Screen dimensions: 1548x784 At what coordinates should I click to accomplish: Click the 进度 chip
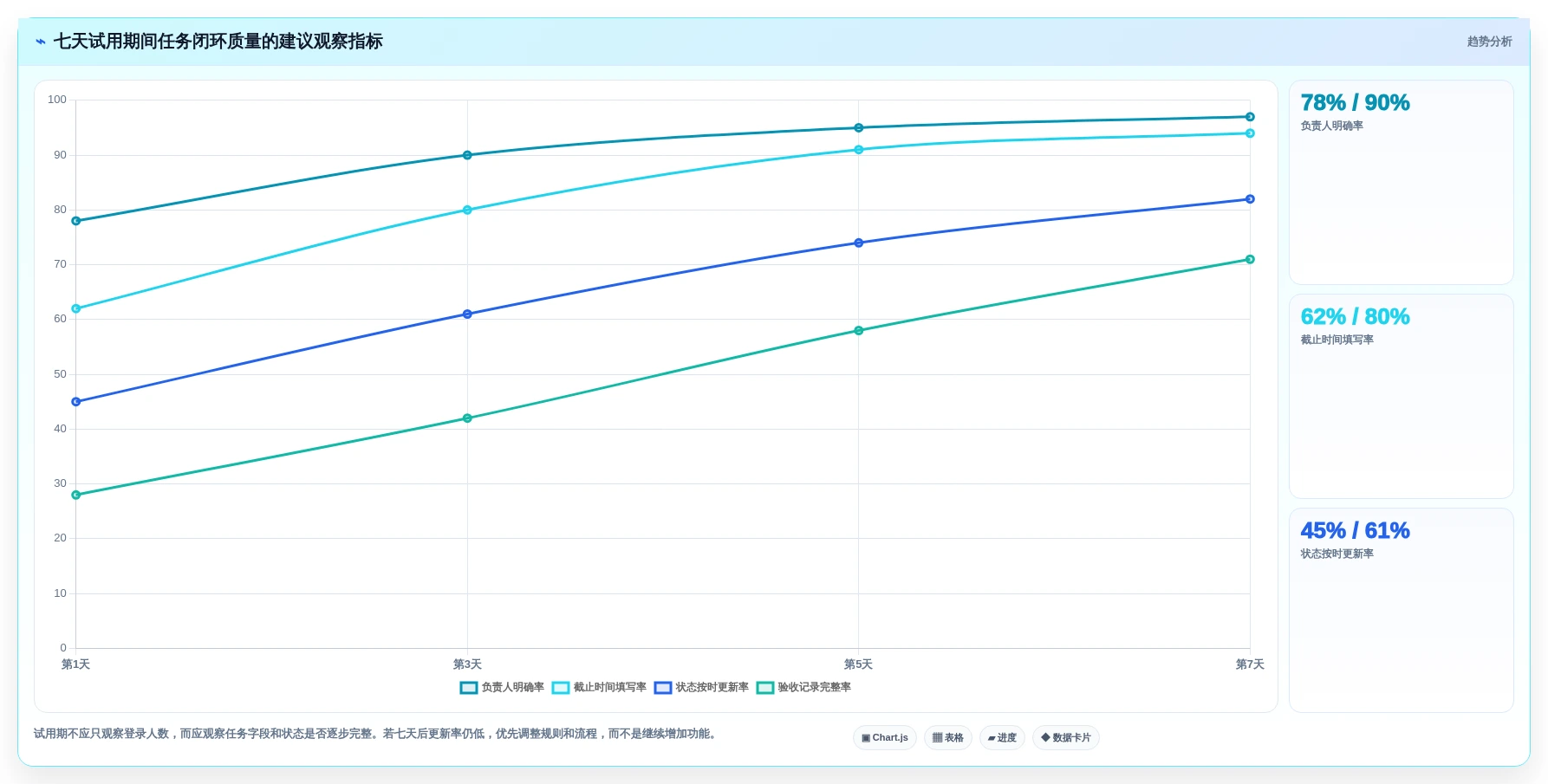pos(1002,738)
